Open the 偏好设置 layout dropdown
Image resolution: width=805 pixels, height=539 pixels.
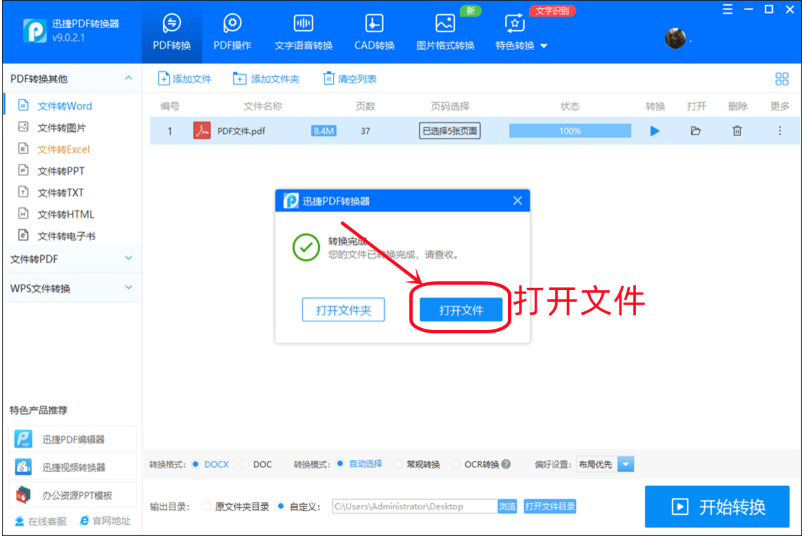click(625, 464)
